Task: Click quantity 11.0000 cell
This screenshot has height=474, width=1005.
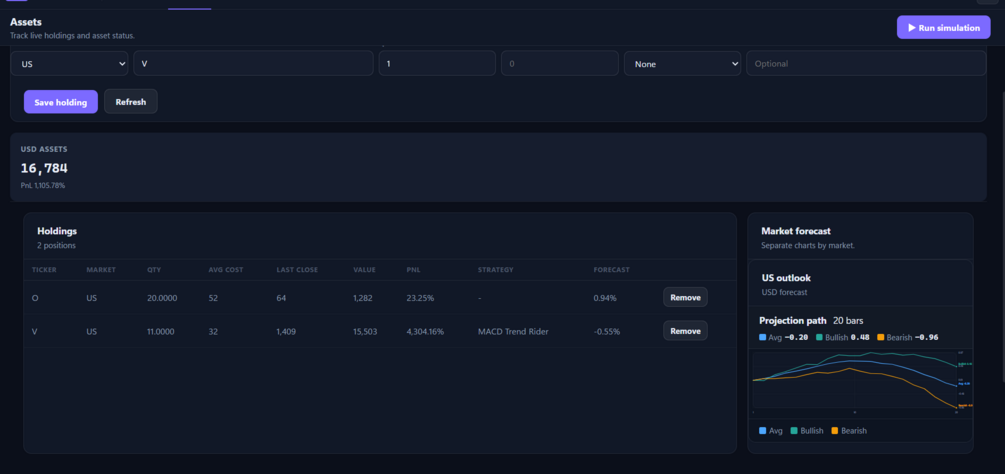Action: point(162,331)
